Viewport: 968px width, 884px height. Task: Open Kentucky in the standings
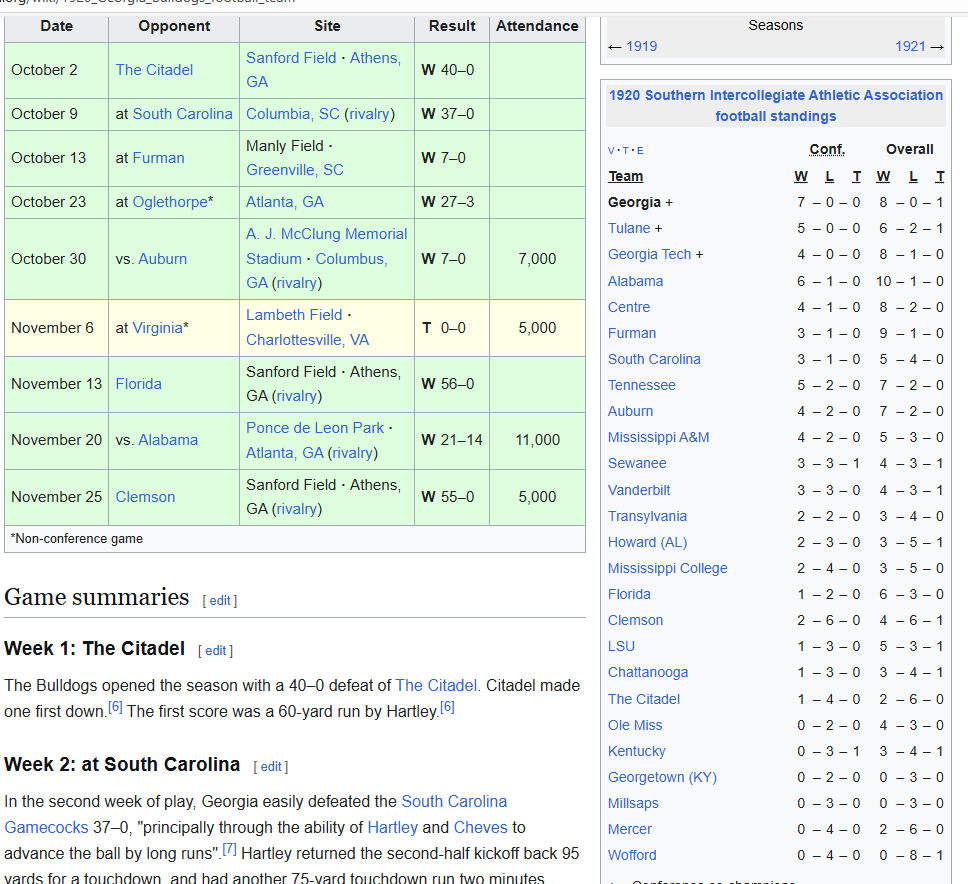tap(636, 751)
